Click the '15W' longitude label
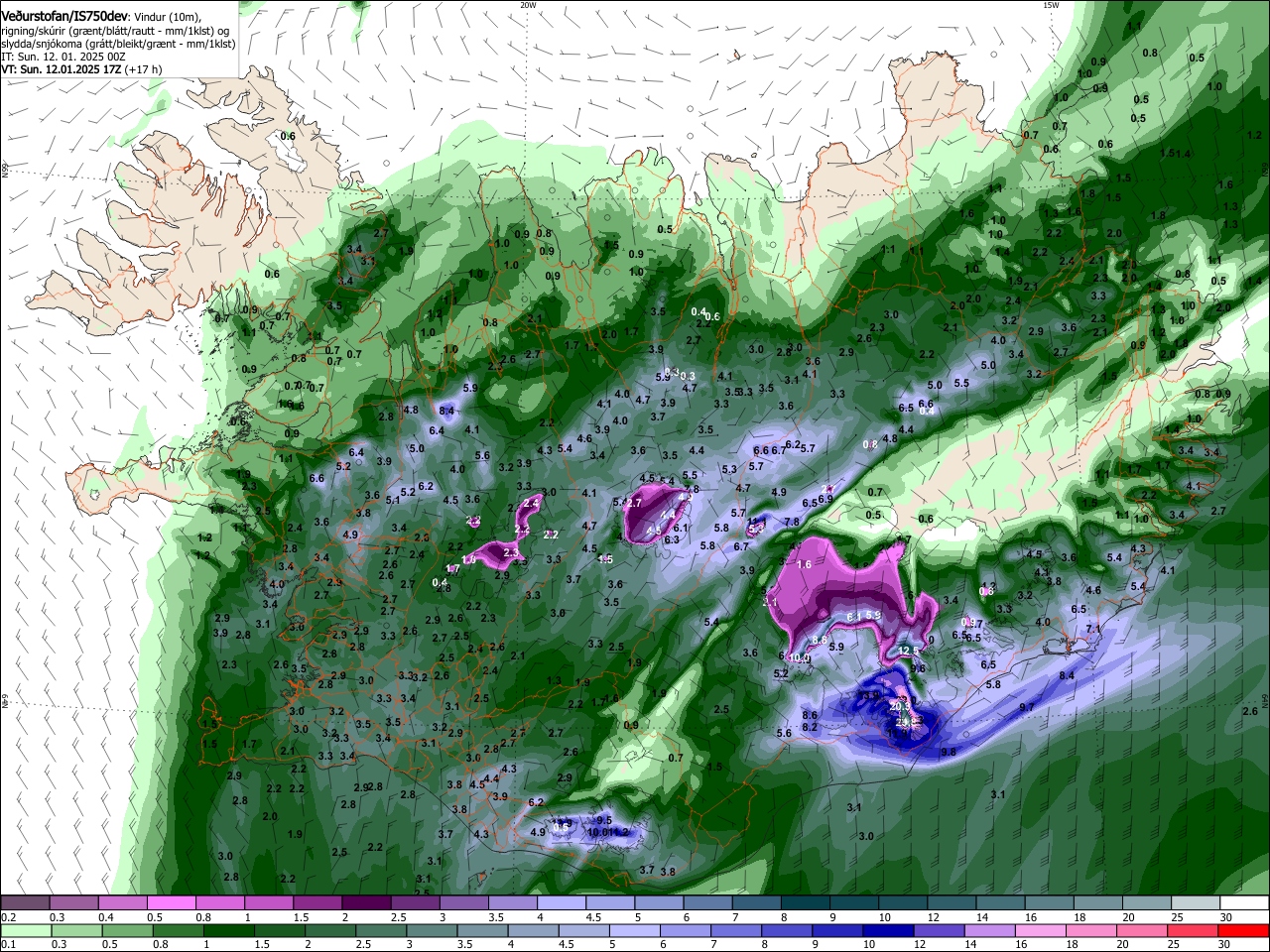Viewport: 1270px width, 952px height. [x=1051, y=5]
